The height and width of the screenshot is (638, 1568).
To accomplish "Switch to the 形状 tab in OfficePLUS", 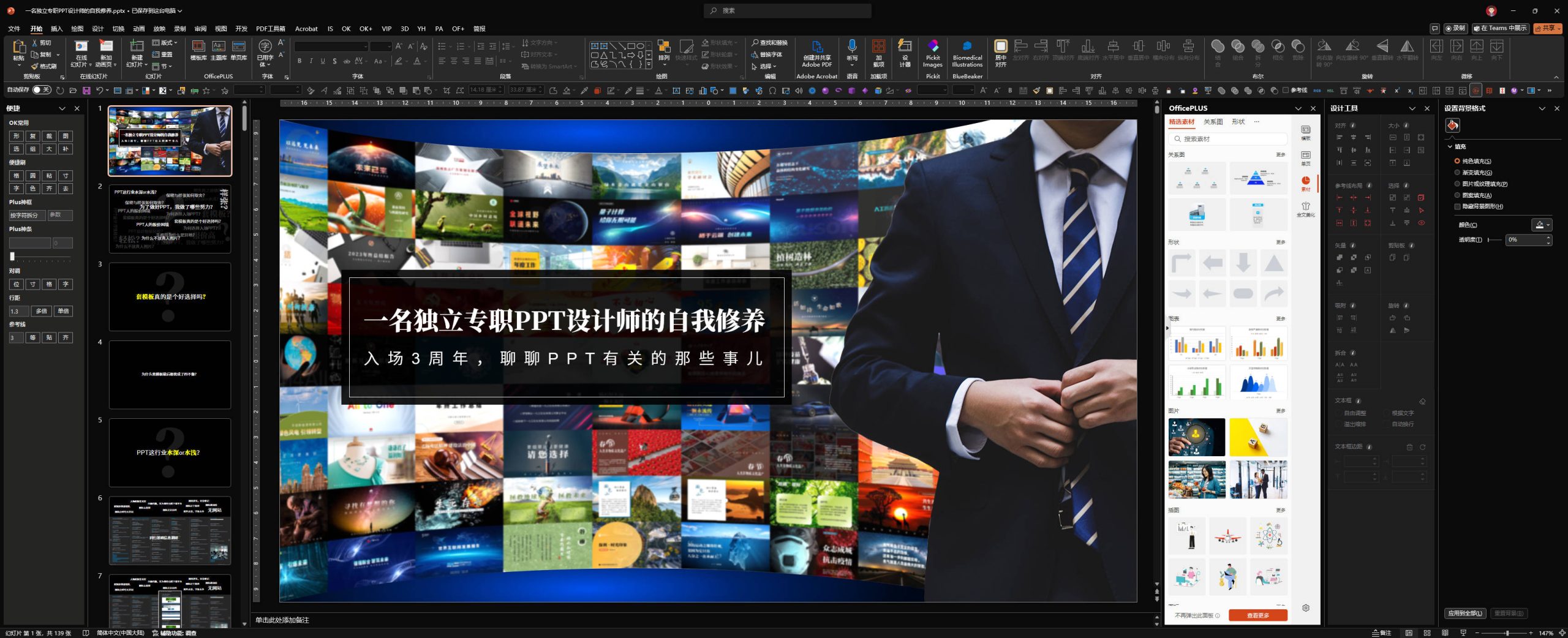I will pos(1238,122).
